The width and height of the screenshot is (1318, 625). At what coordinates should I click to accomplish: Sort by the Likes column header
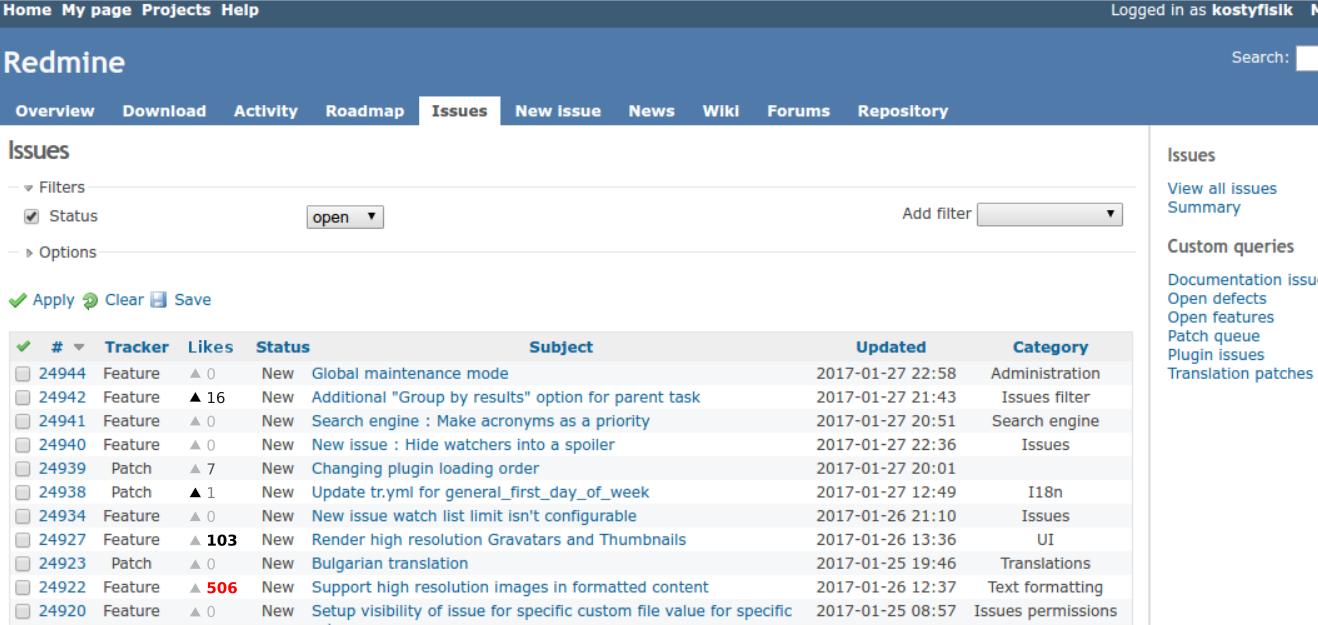click(211, 348)
